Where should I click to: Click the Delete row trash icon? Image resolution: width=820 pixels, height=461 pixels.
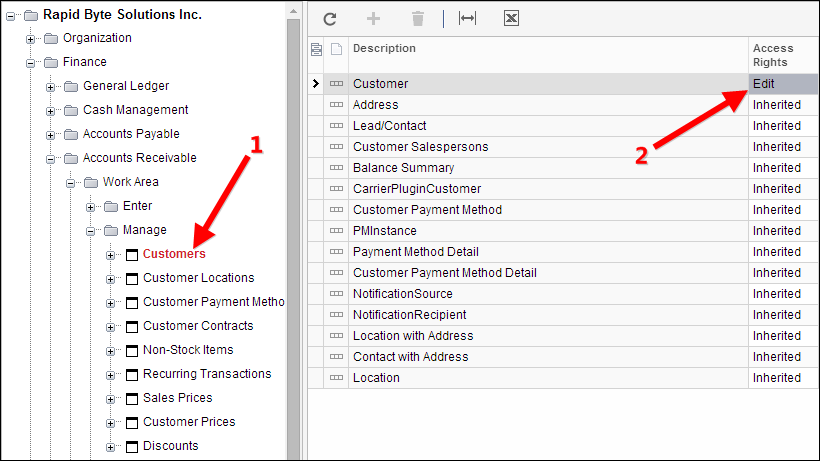417,19
